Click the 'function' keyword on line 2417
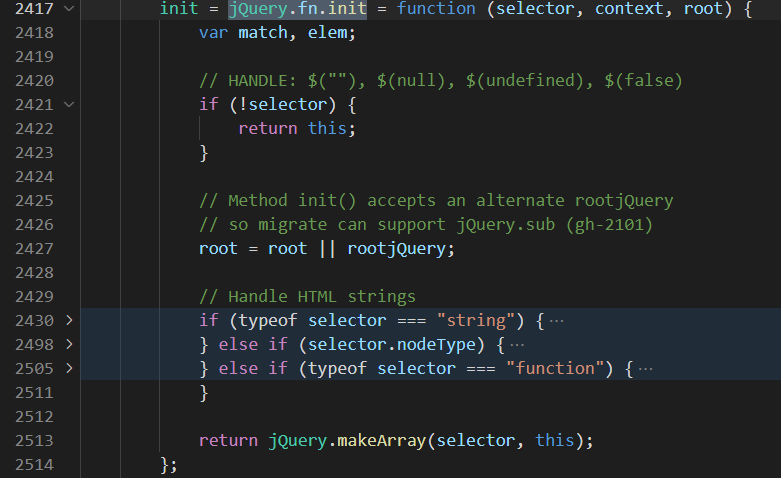 436,9
